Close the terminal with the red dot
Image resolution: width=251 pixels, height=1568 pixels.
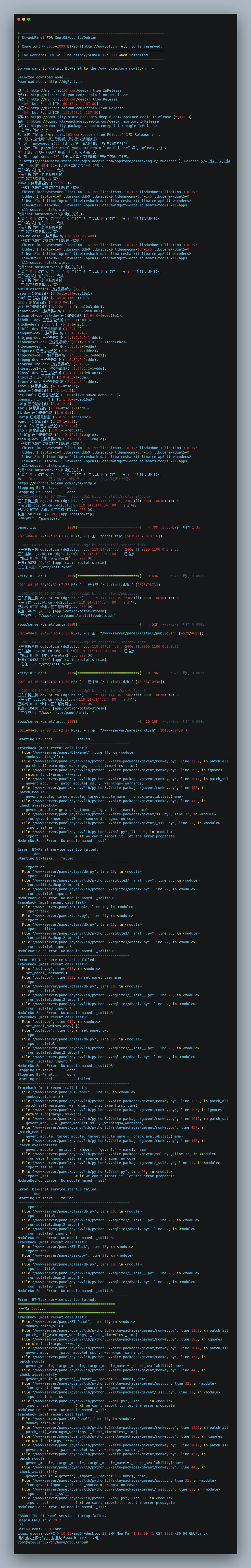[x=19, y=19]
